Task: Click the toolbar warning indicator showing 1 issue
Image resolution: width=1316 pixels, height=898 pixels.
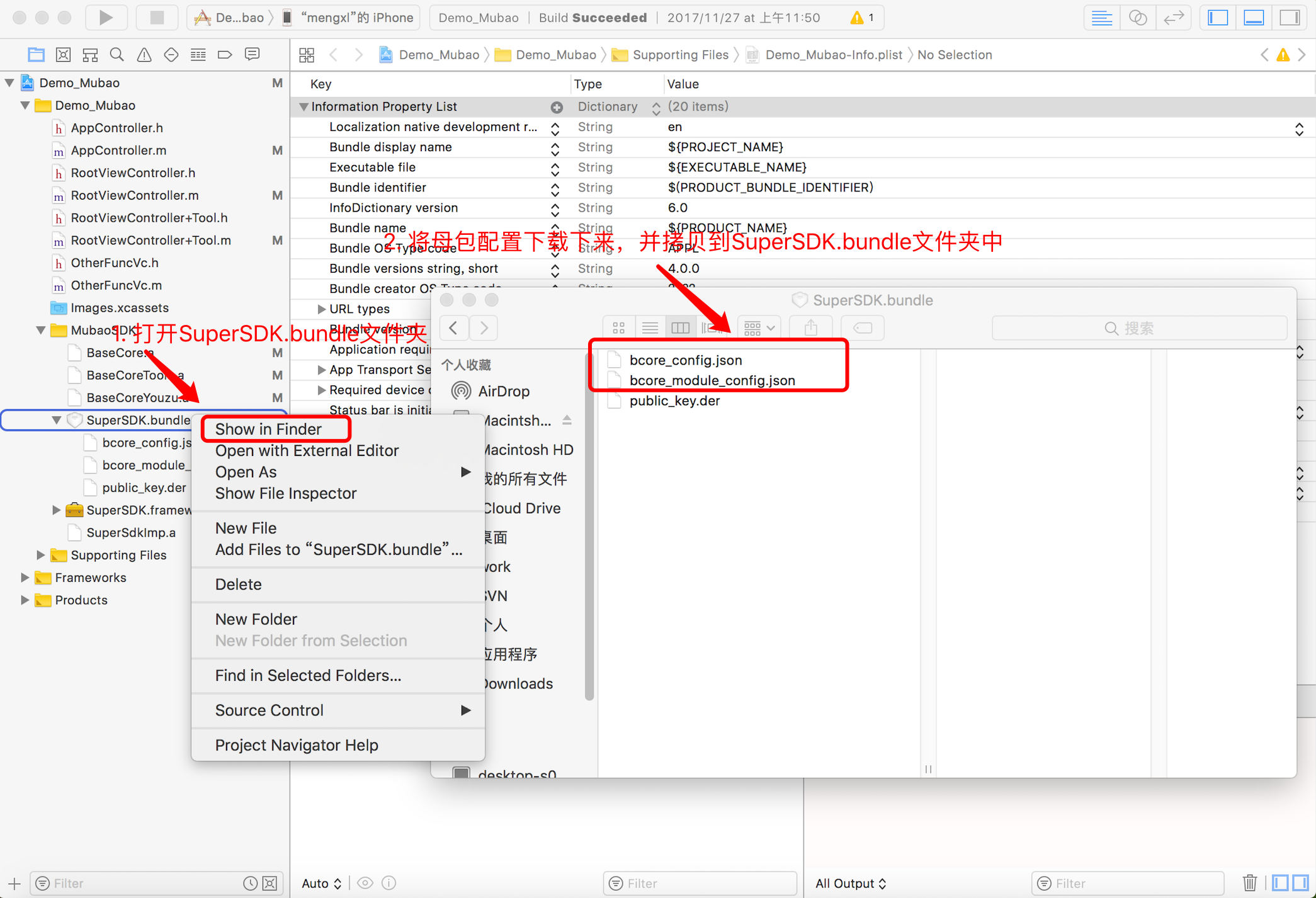Action: point(861,18)
